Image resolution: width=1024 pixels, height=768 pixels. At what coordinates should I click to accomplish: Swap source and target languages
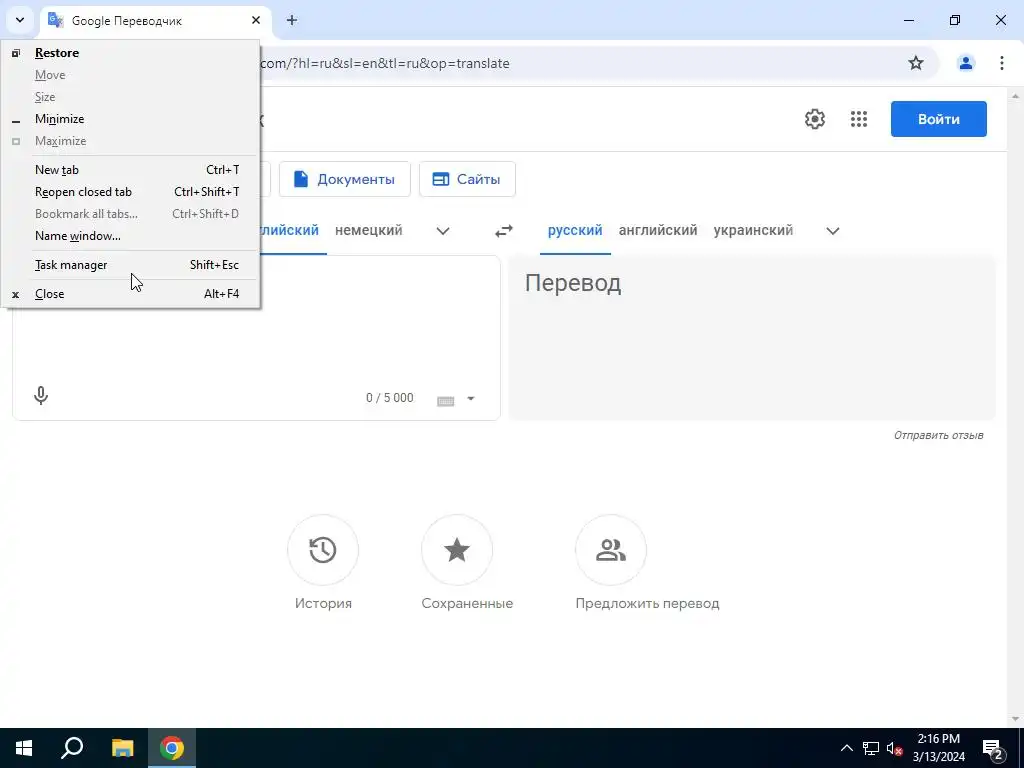[x=504, y=231]
